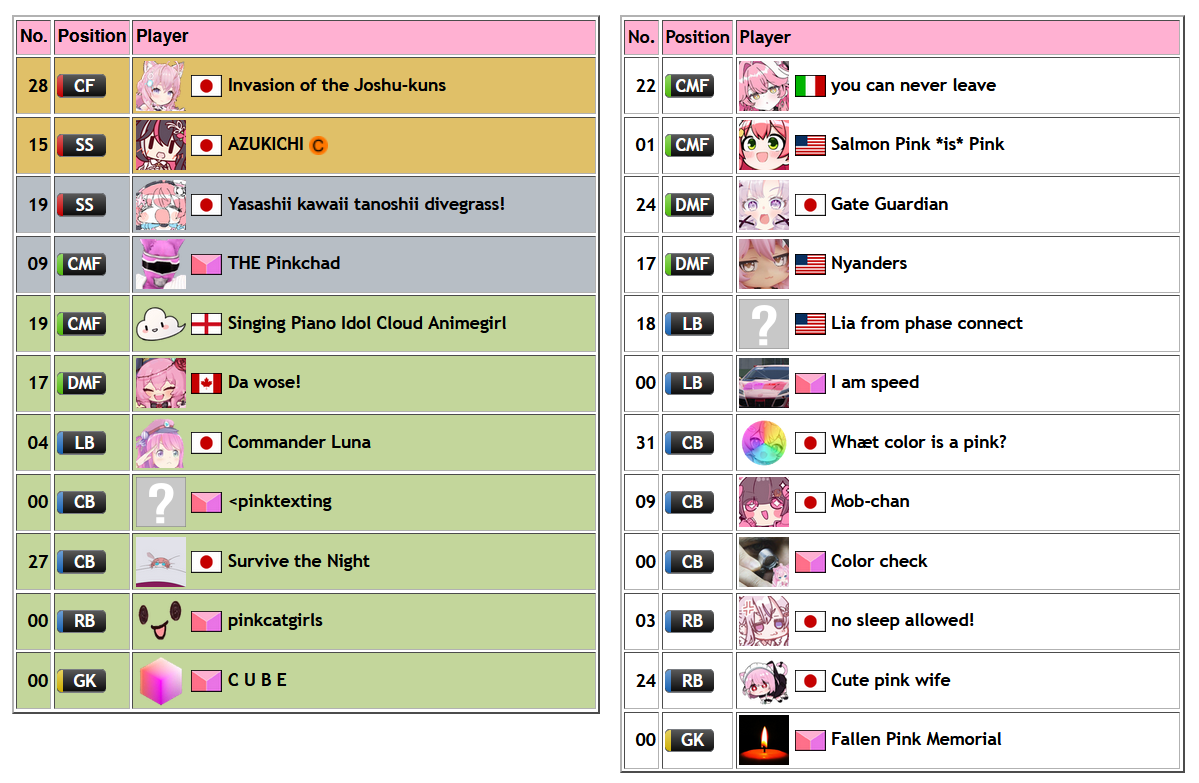
Task: Click the Player column header in left table
Action: tap(364, 36)
